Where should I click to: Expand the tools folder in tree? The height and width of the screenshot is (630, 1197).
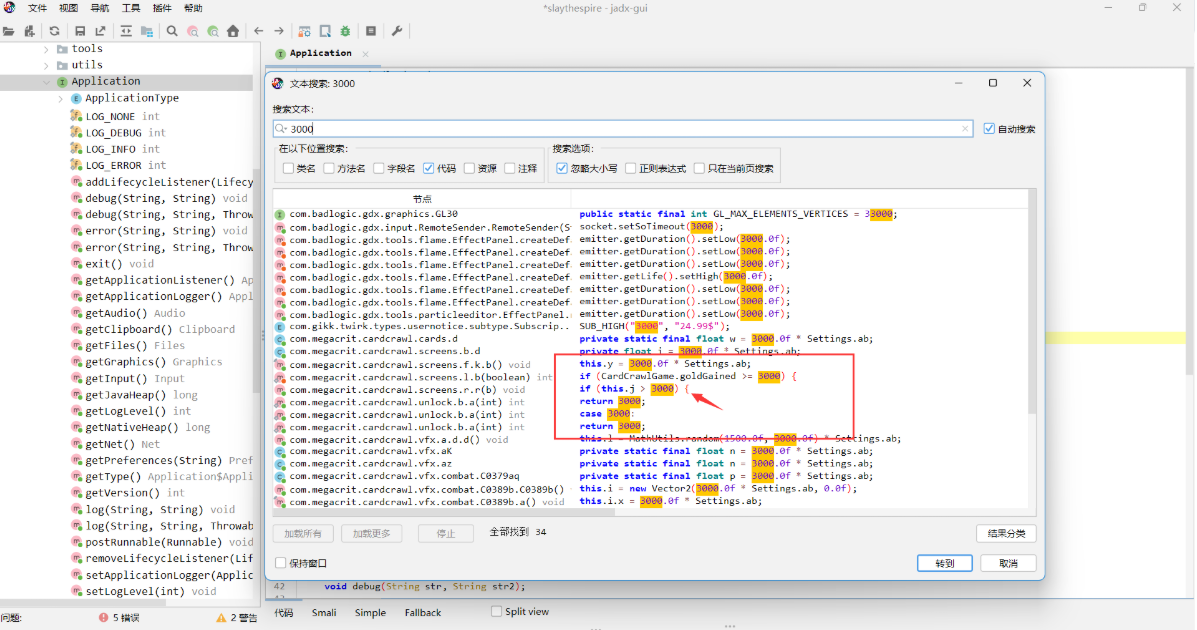[46, 49]
